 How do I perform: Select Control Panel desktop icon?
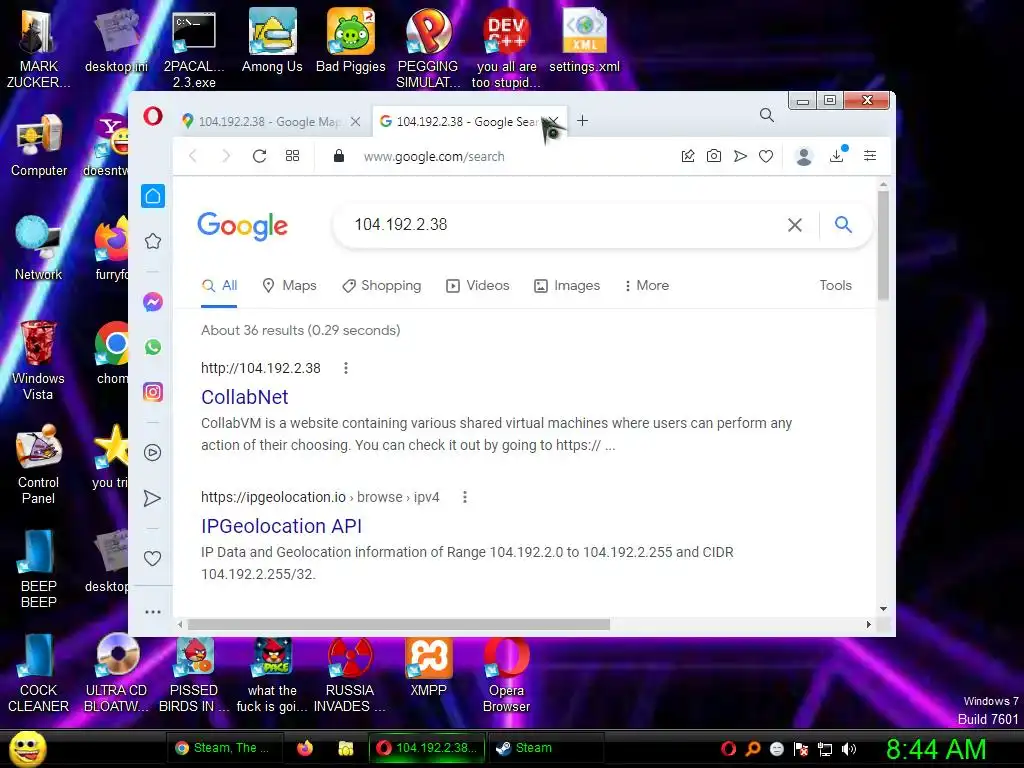[39, 465]
